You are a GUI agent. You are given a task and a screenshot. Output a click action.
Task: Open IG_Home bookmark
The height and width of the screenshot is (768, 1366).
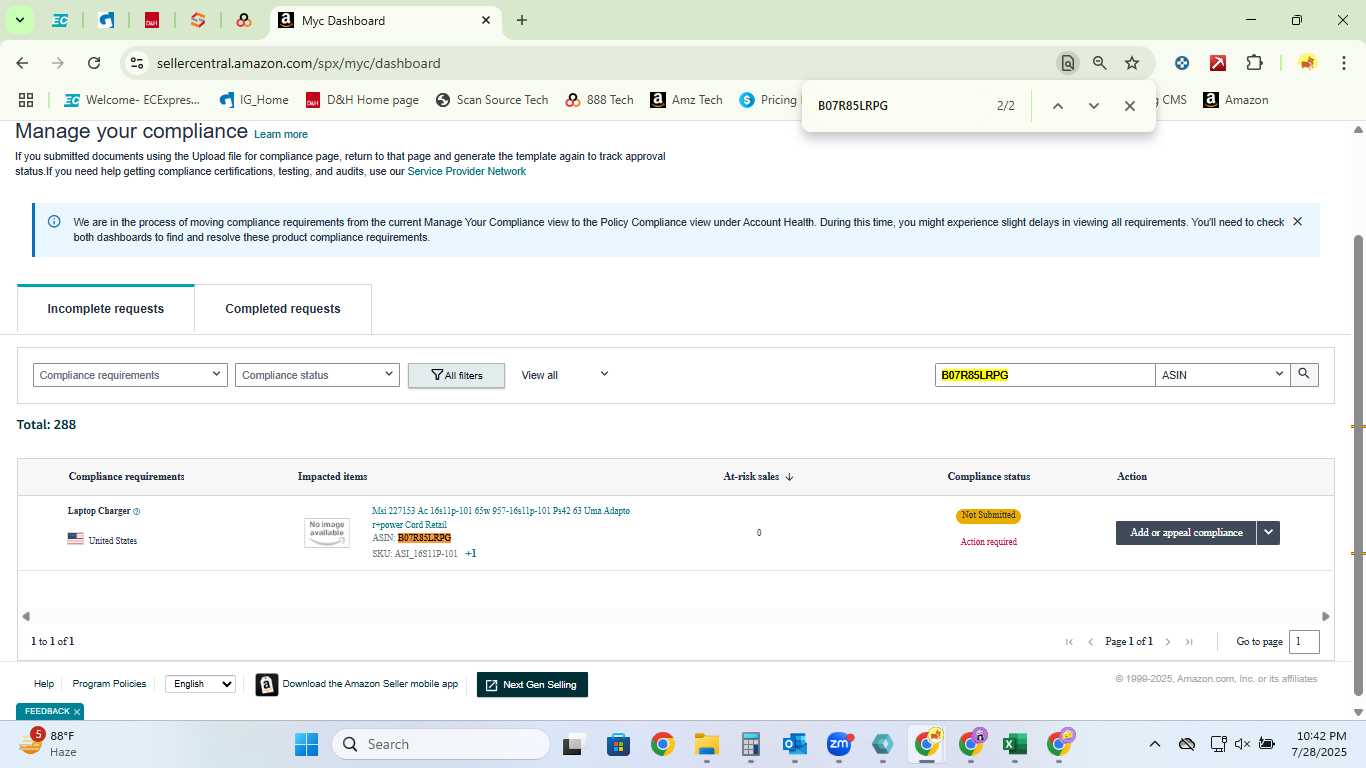coord(253,100)
